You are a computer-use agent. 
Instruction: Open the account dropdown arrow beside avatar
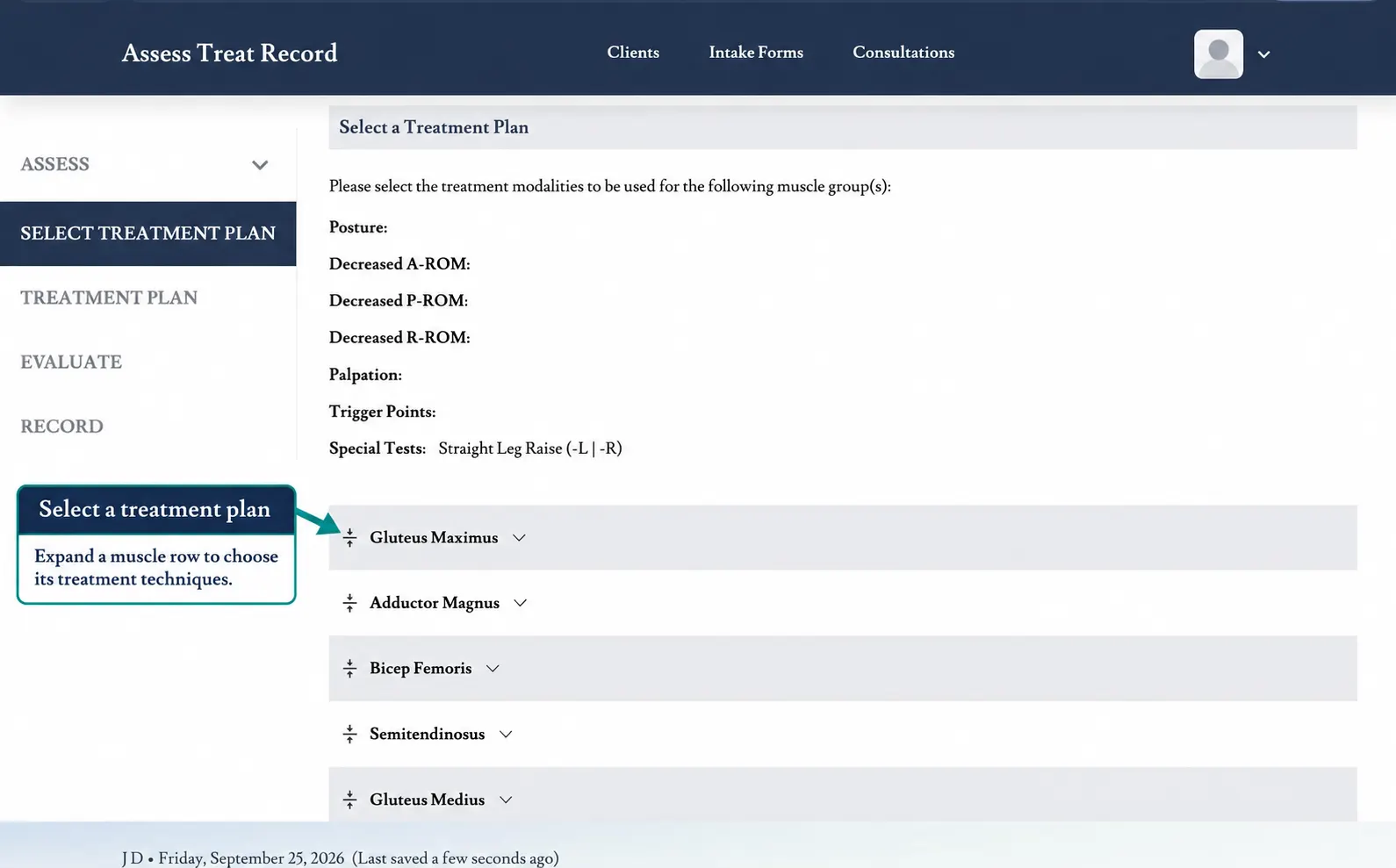click(1263, 54)
